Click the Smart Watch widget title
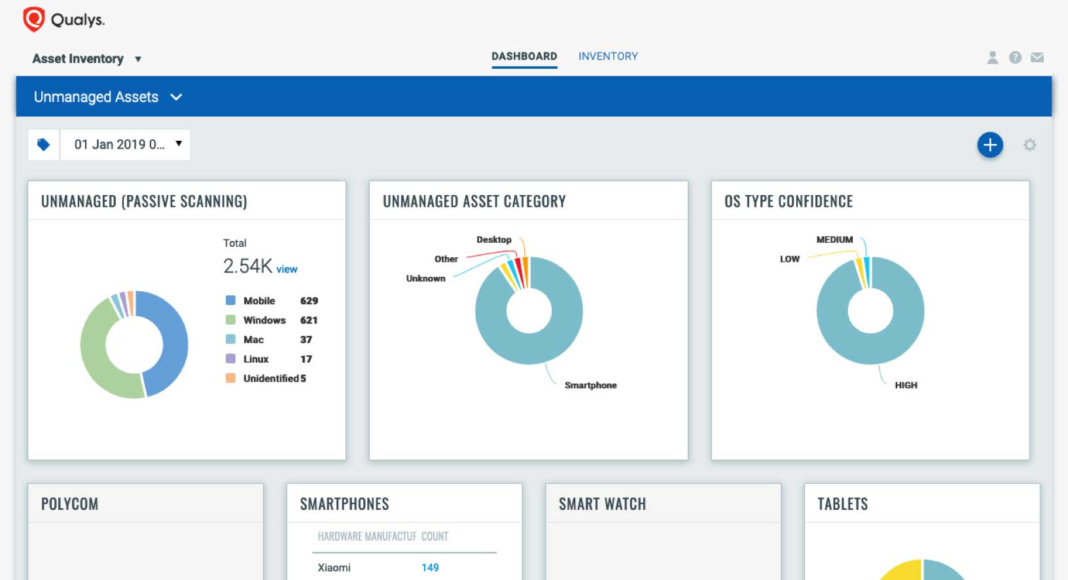The image size is (1068, 580). [602, 504]
